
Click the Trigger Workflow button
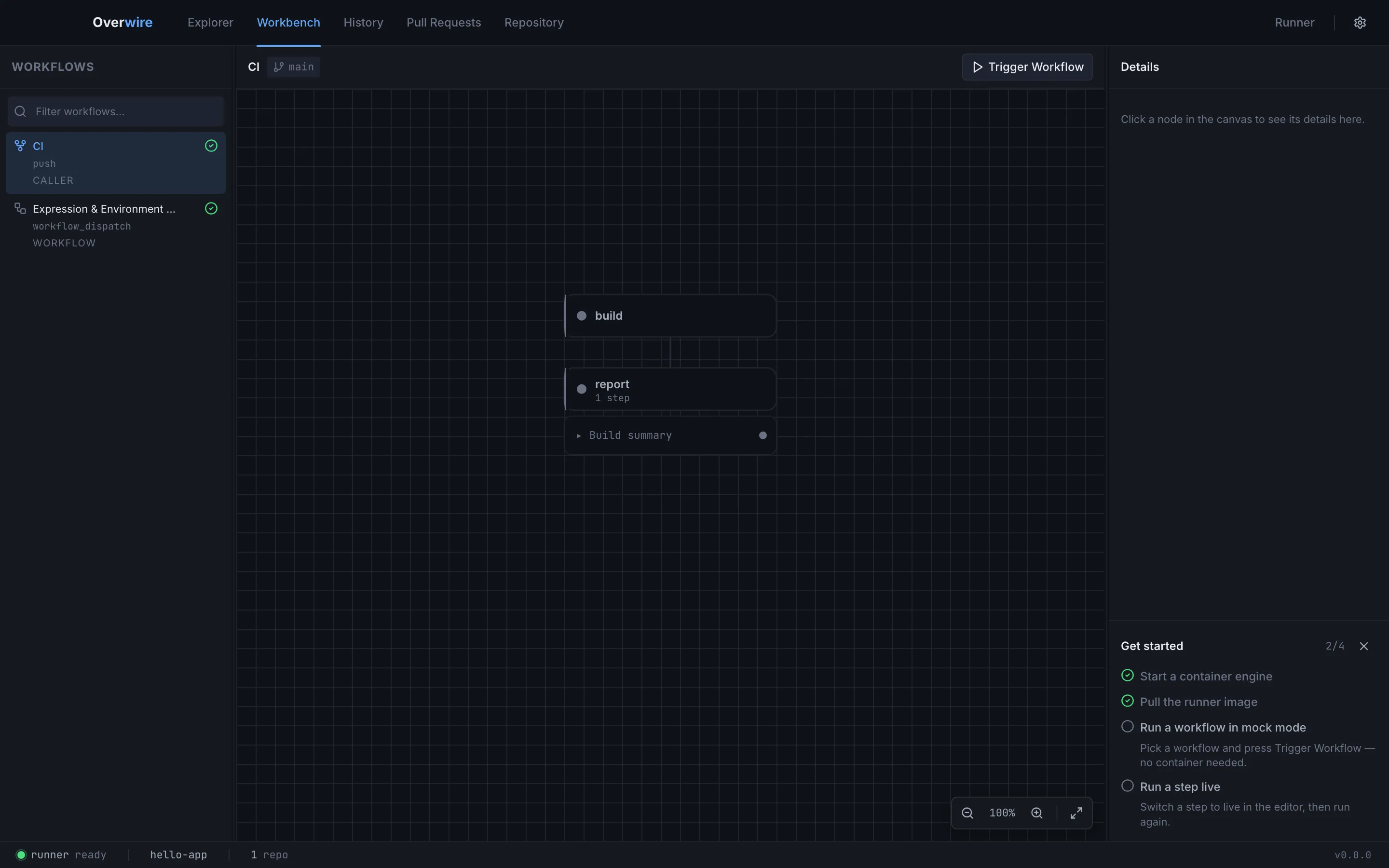tap(1027, 67)
